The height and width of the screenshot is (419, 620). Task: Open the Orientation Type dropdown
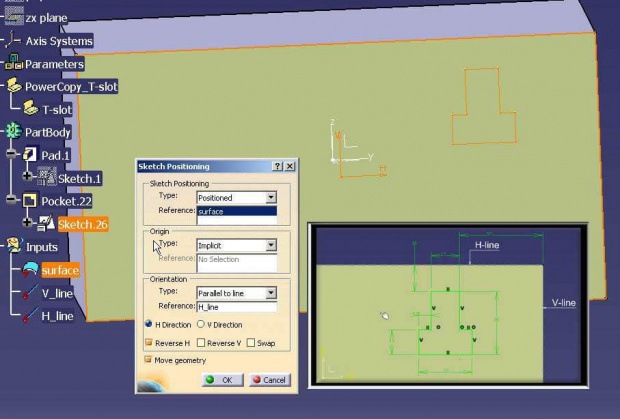click(x=270, y=293)
